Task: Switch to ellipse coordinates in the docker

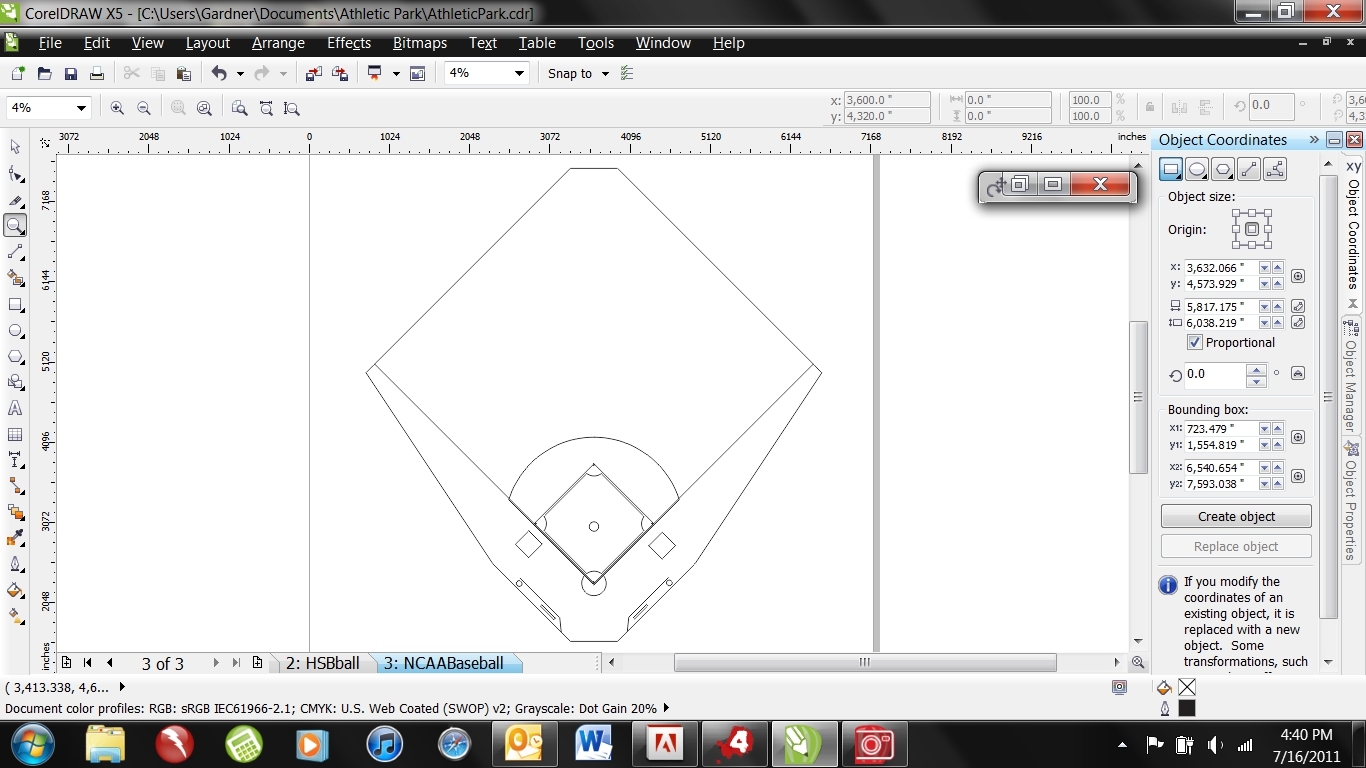Action: coord(1197,169)
